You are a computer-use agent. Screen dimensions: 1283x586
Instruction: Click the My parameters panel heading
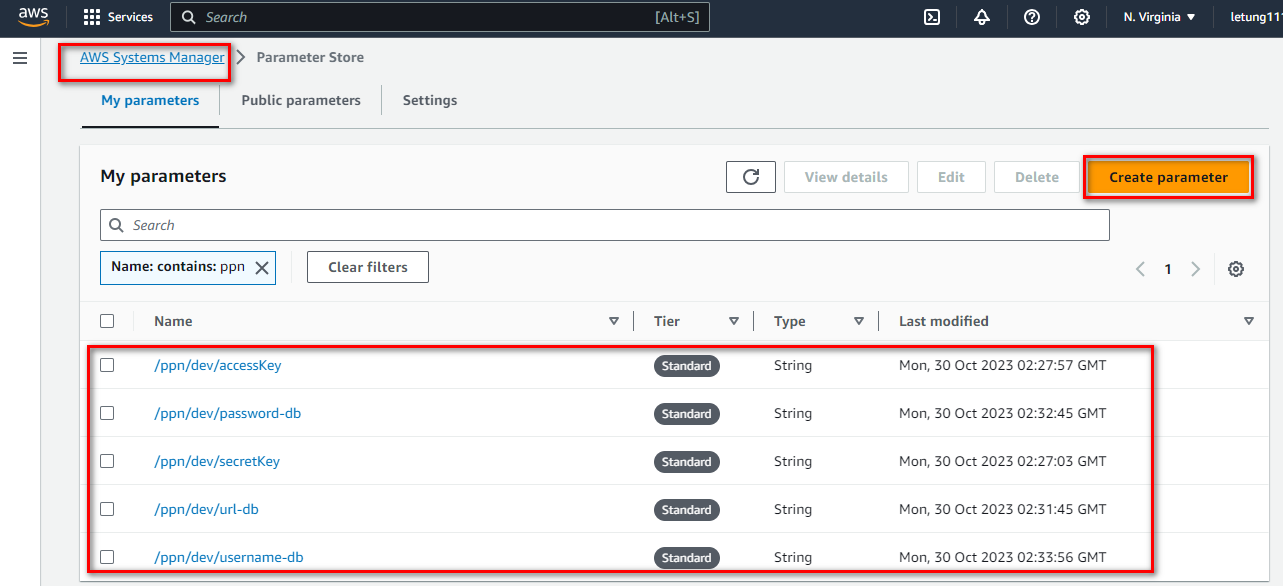[x=163, y=176]
